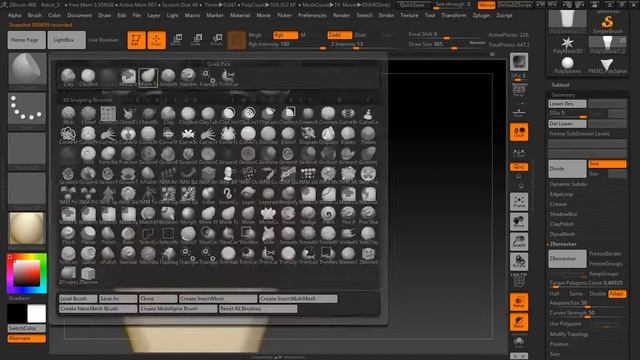Activate Edit mode in top shelf

[136, 40]
